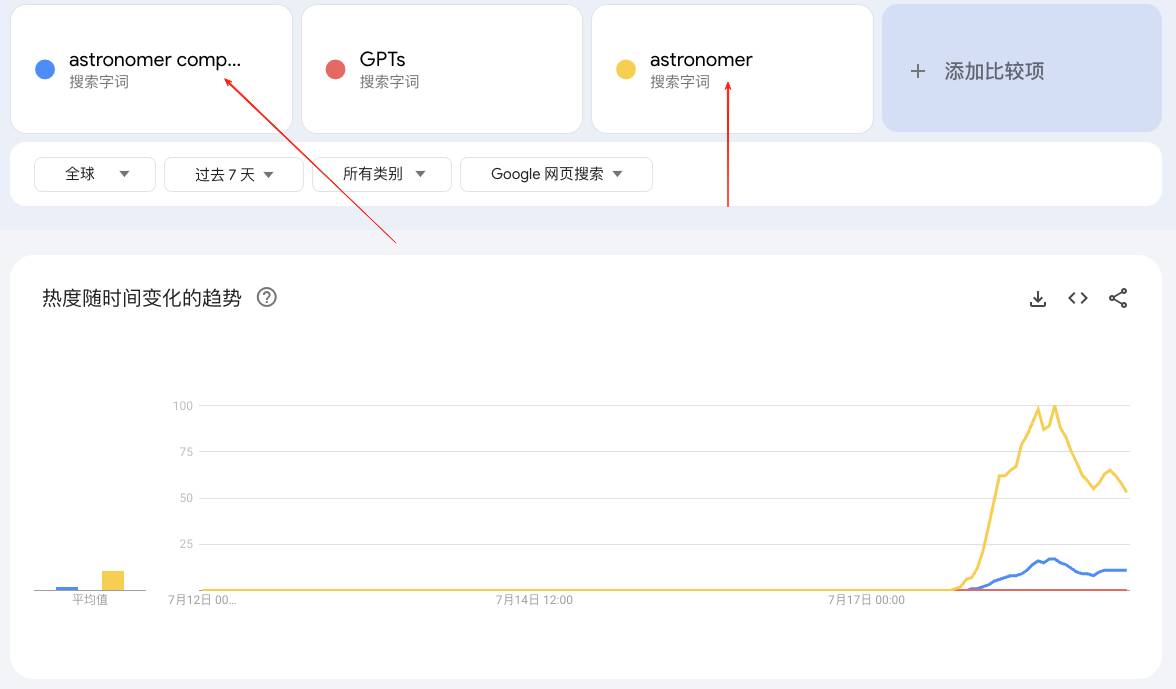Open the embed code icon
Screen dimensions: 1176x689
pos(1078,298)
